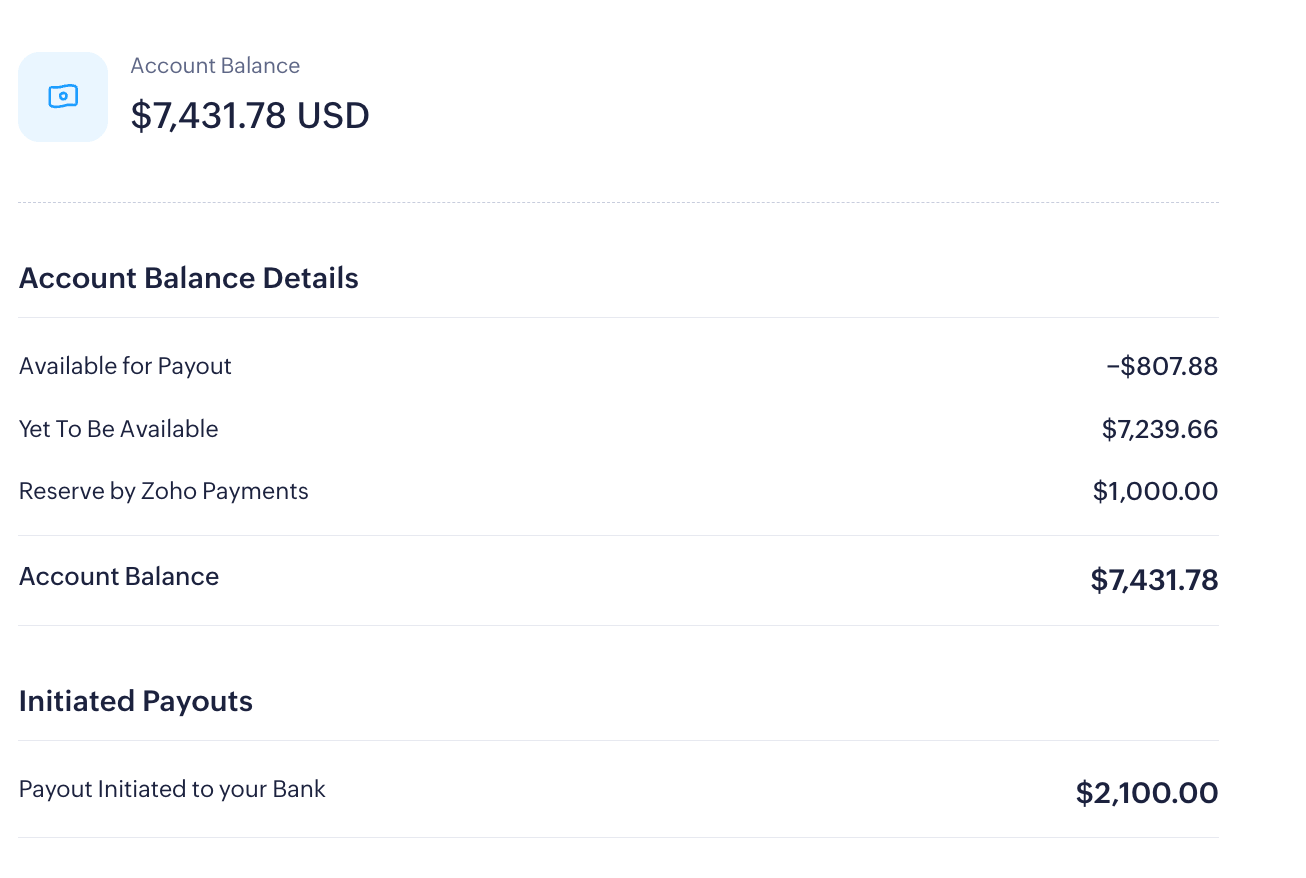Click the Yet To Be Available label

pos(118,429)
